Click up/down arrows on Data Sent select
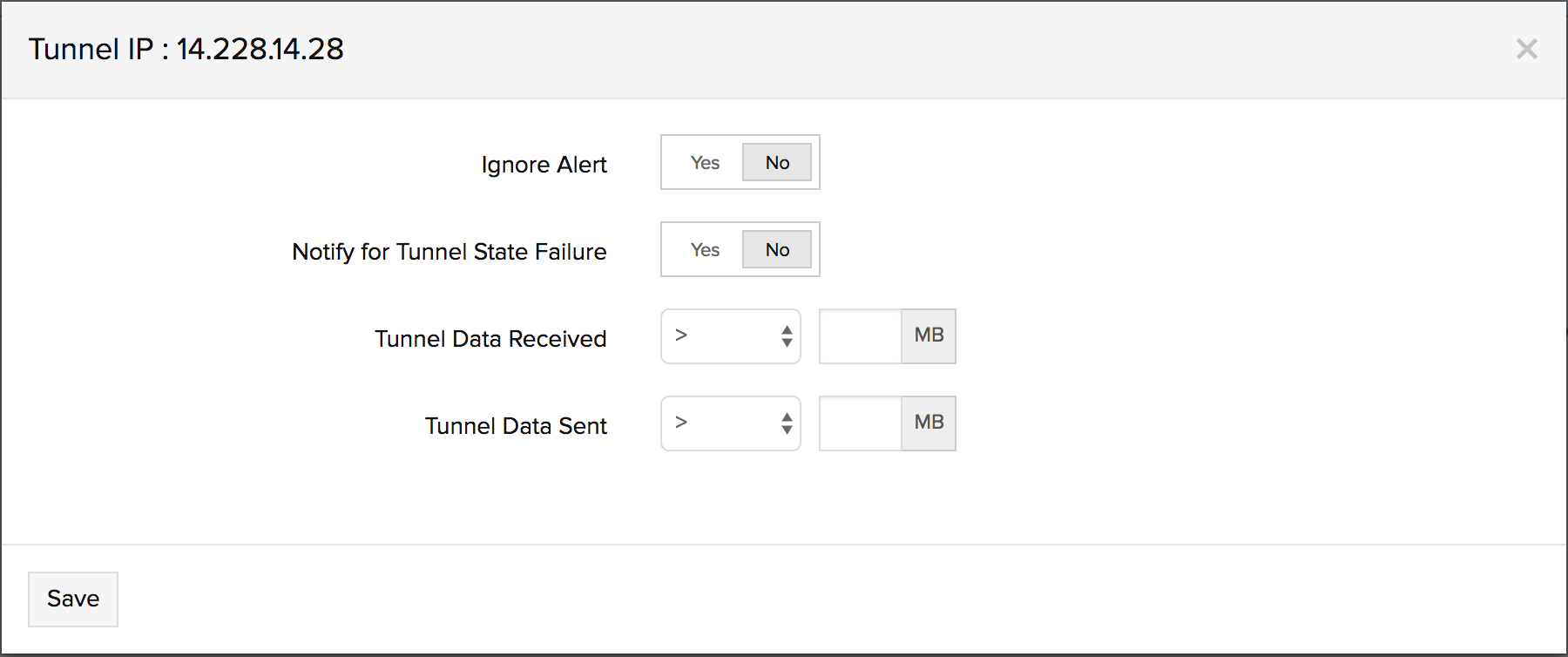 click(x=787, y=423)
